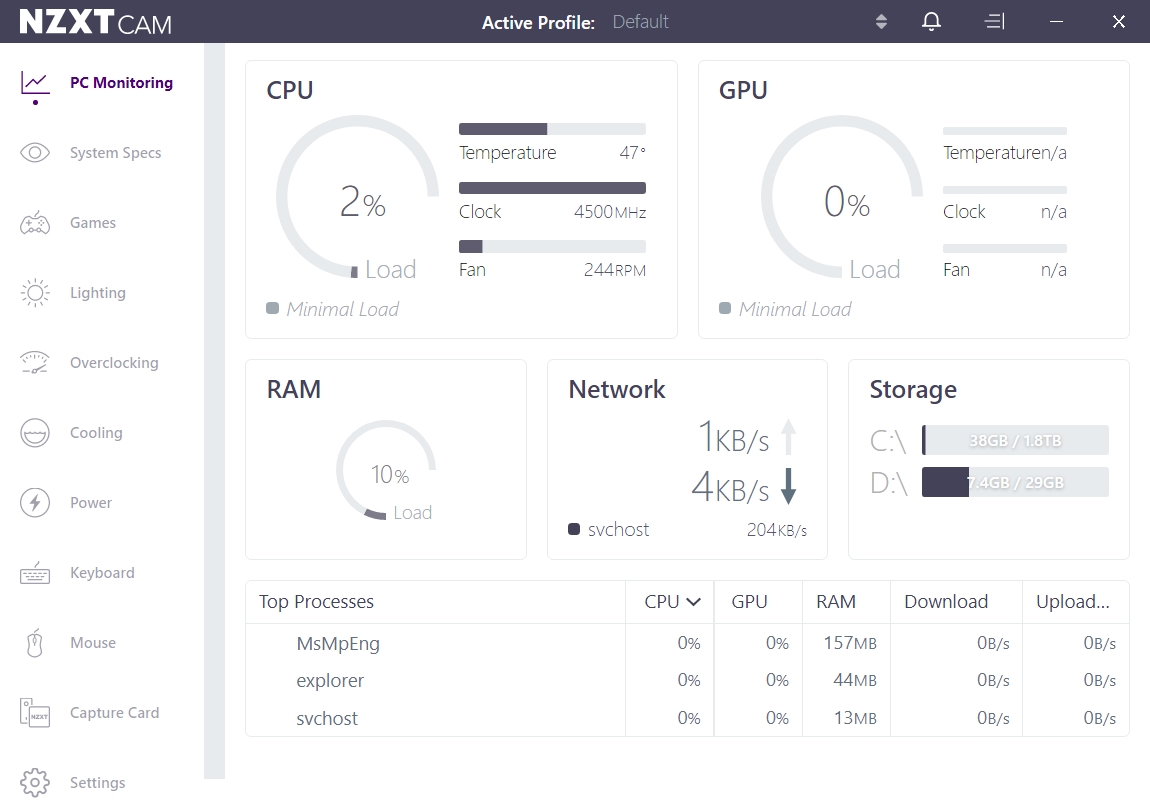Click the System Specs eye icon

point(35,153)
